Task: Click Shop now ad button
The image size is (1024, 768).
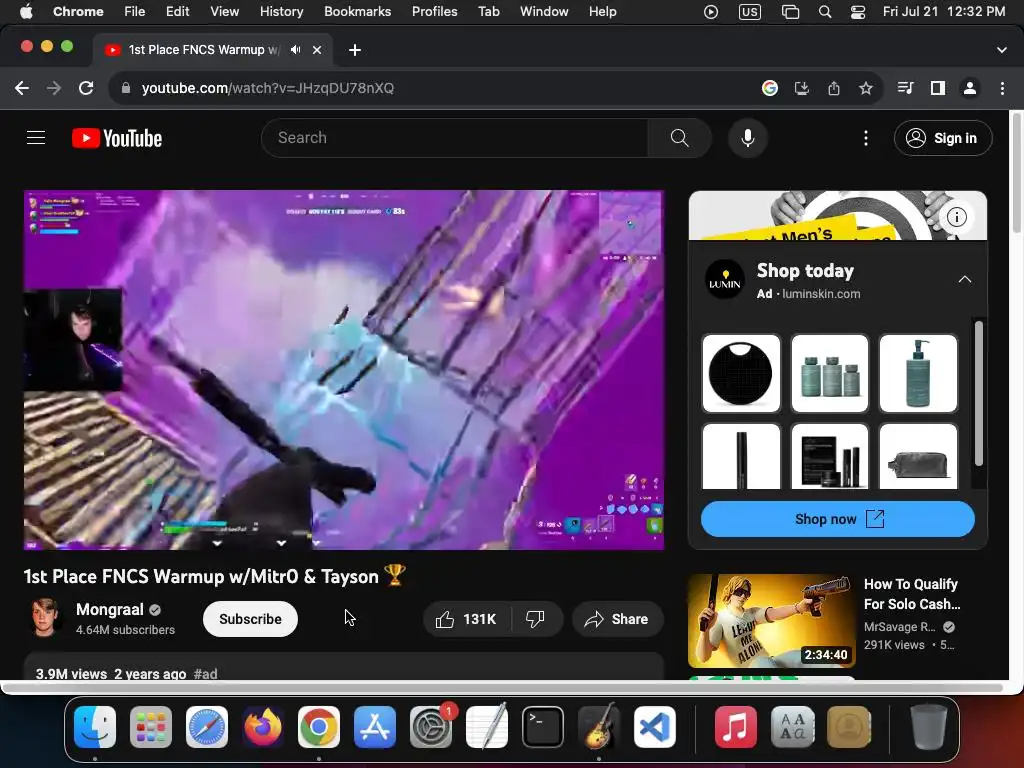Action: 838,519
